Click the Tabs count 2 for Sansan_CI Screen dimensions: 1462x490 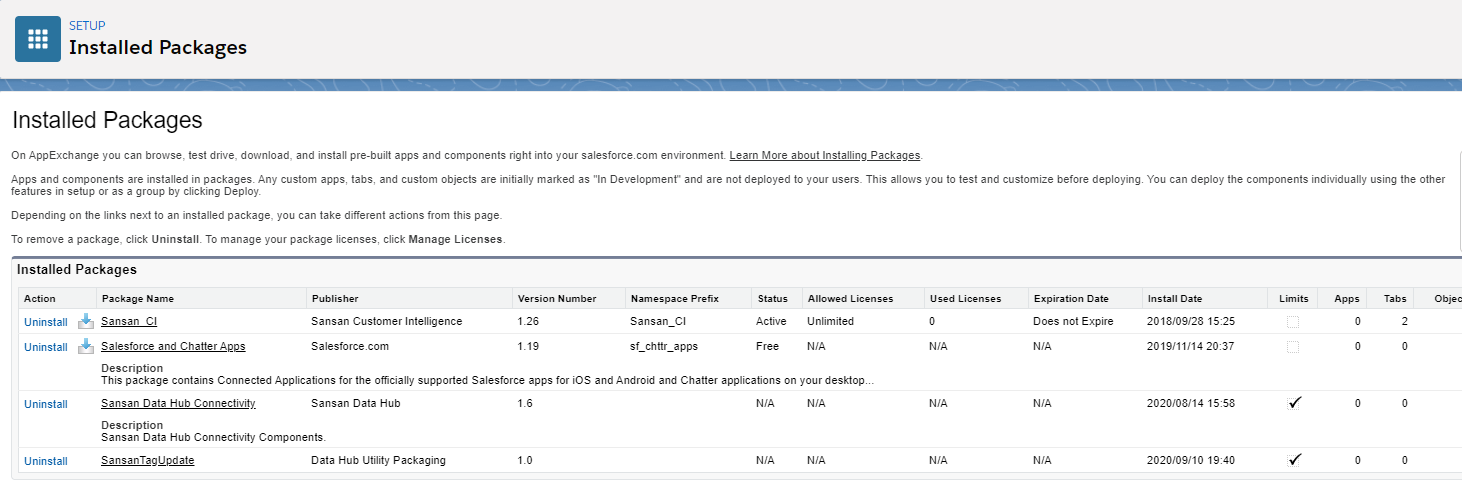[x=1405, y=321]
